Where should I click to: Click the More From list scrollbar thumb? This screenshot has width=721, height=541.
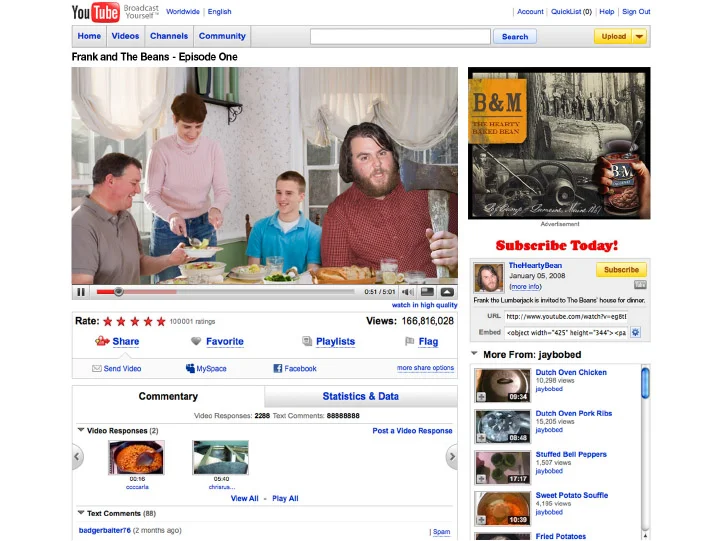pos(646,382)
